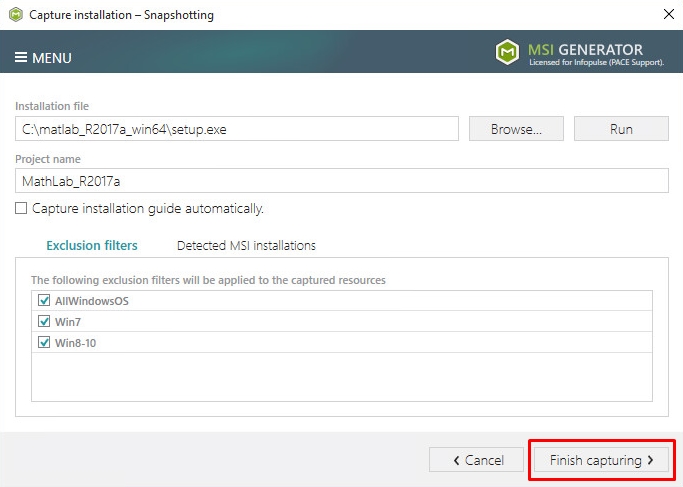Uncheck the Win7 exclusion filter

44,321
